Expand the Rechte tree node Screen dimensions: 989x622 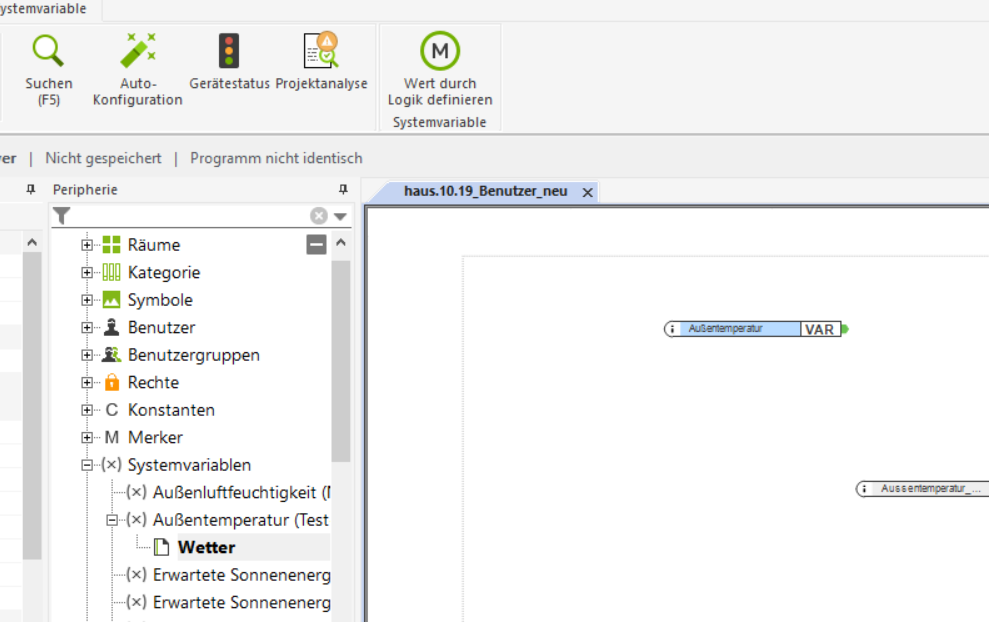tap(87, 382)
